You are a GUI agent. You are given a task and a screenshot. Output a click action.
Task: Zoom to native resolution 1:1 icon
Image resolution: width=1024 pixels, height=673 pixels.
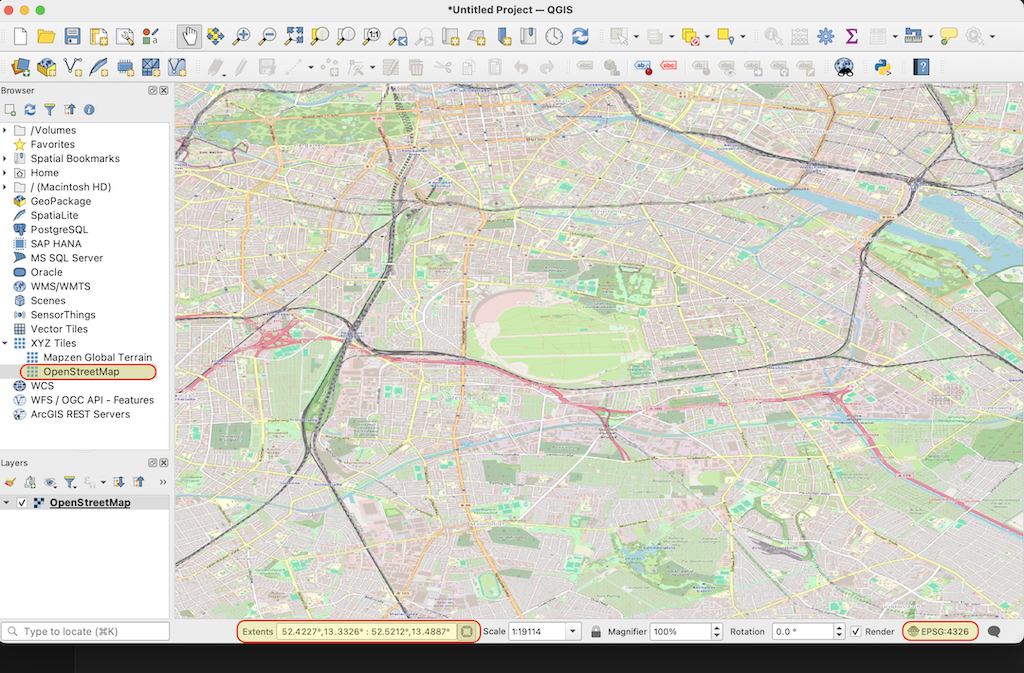[372, 36]
